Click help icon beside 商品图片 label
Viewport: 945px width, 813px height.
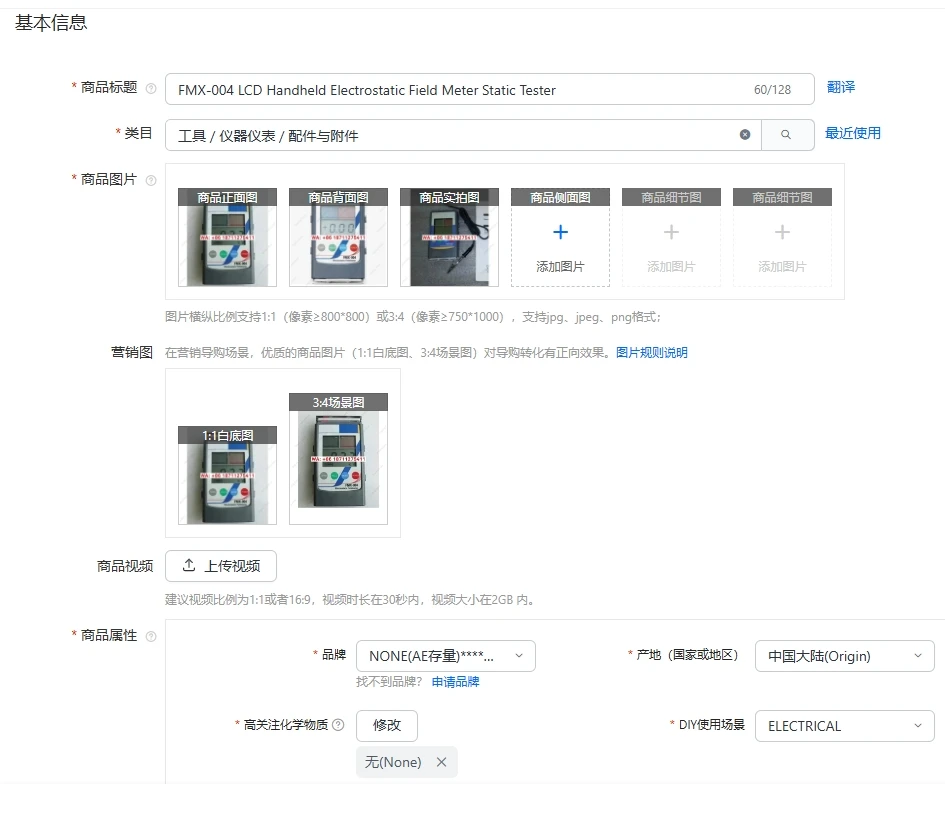(x=151, y=180)
